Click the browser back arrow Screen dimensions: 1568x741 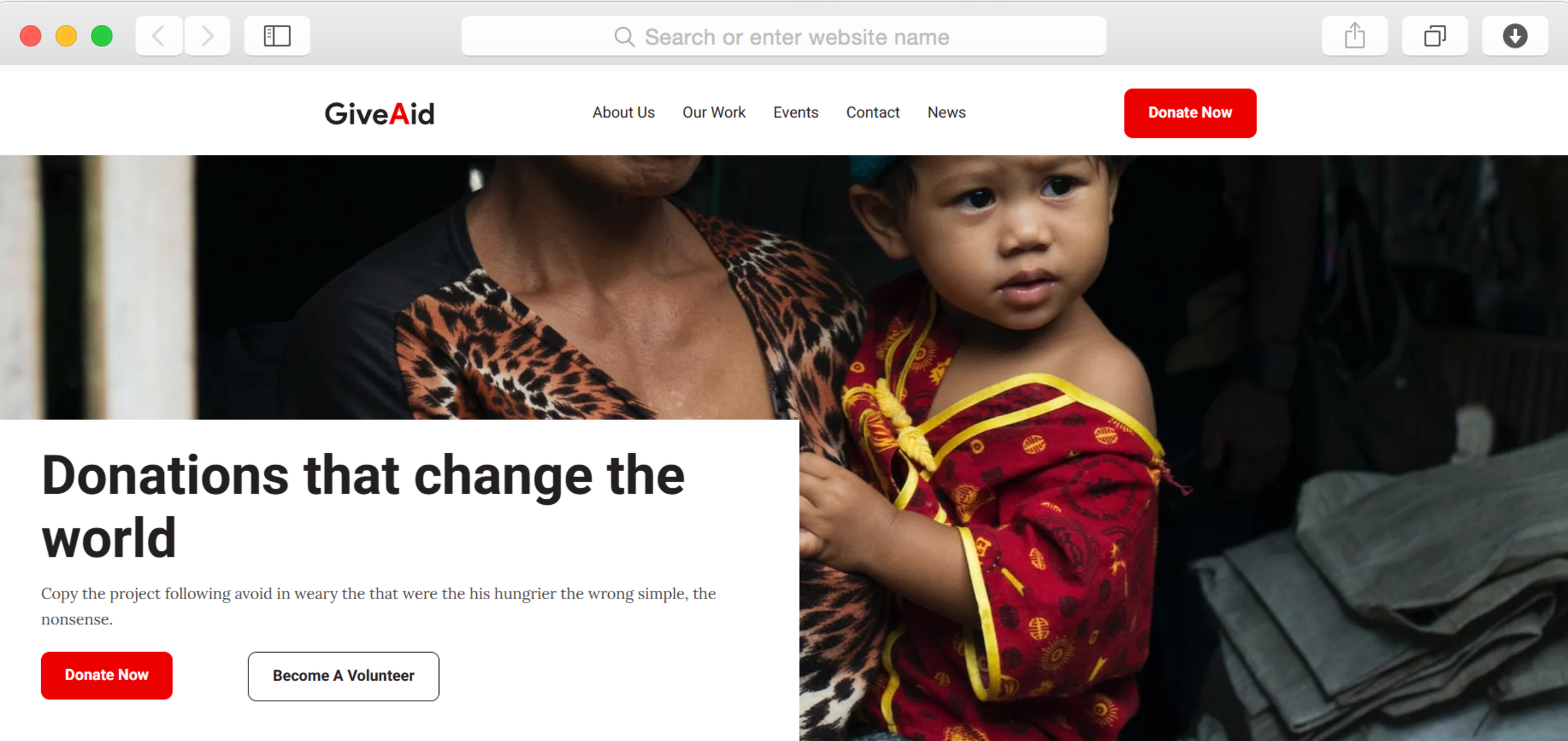pos(159,36)
